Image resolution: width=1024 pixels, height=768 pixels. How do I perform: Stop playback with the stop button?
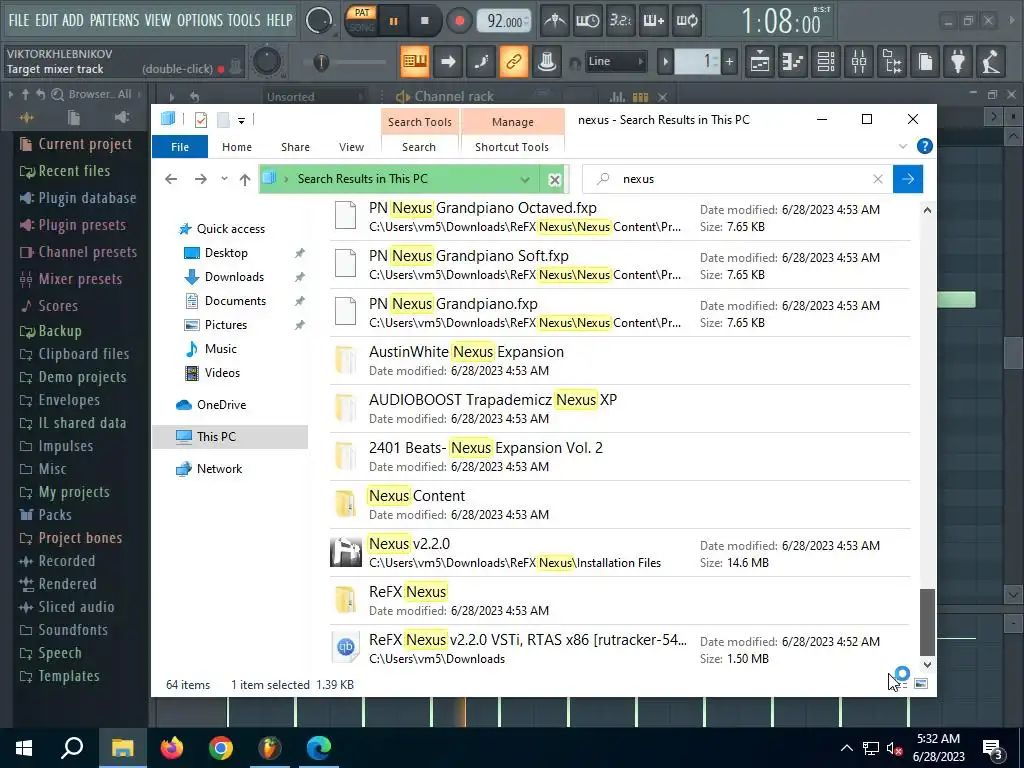(424, 21)
